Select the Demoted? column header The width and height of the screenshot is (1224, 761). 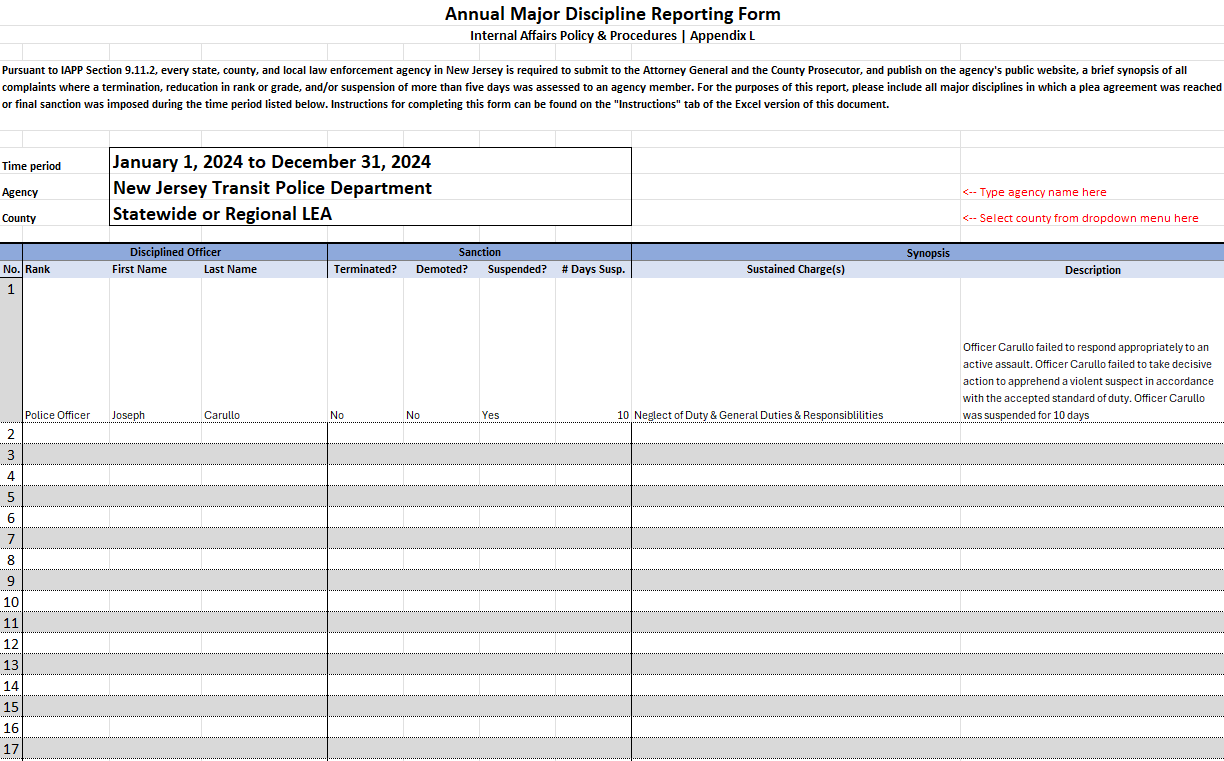pos(441,269)
